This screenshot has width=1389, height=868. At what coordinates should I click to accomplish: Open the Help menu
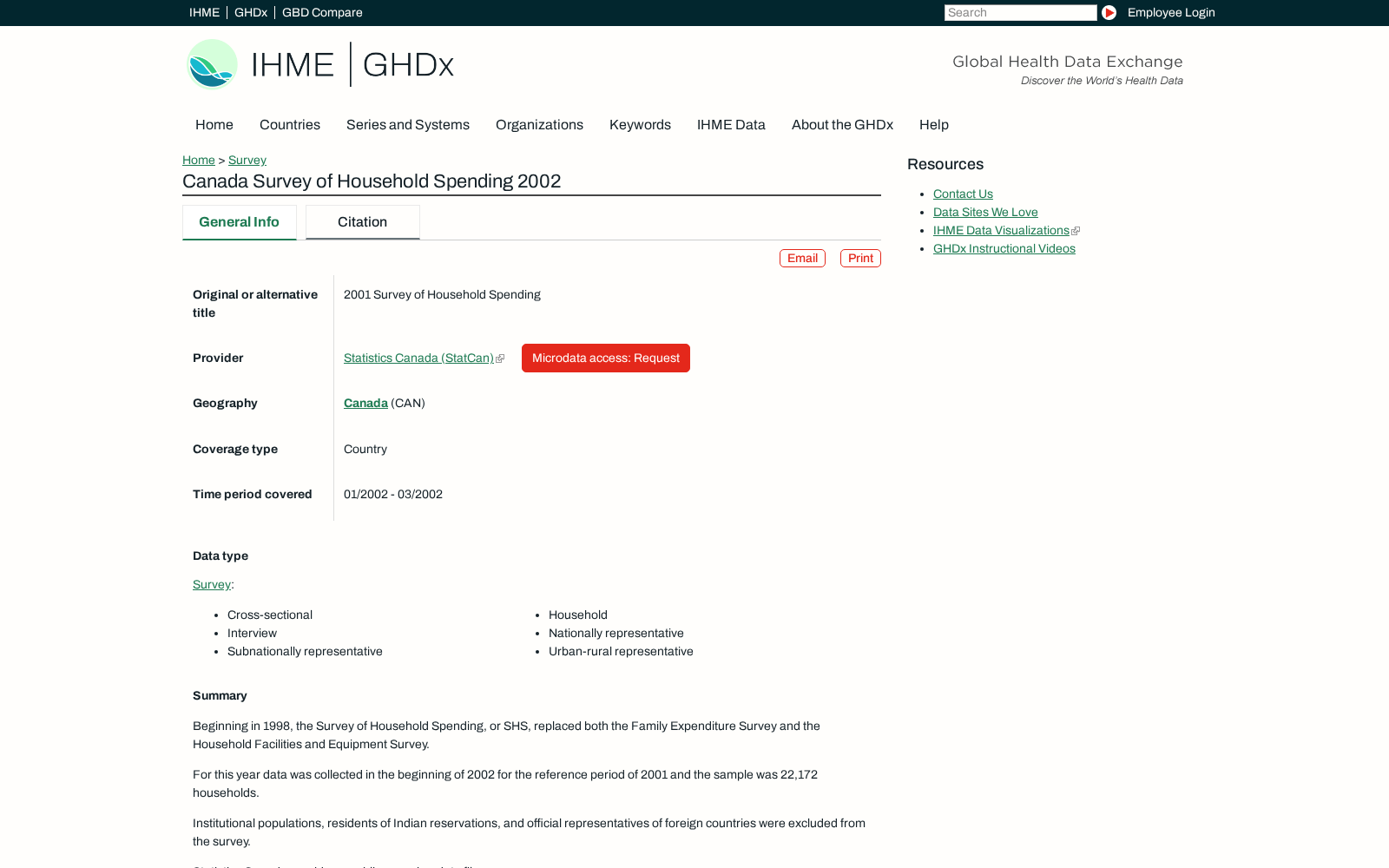click(934, 125)
